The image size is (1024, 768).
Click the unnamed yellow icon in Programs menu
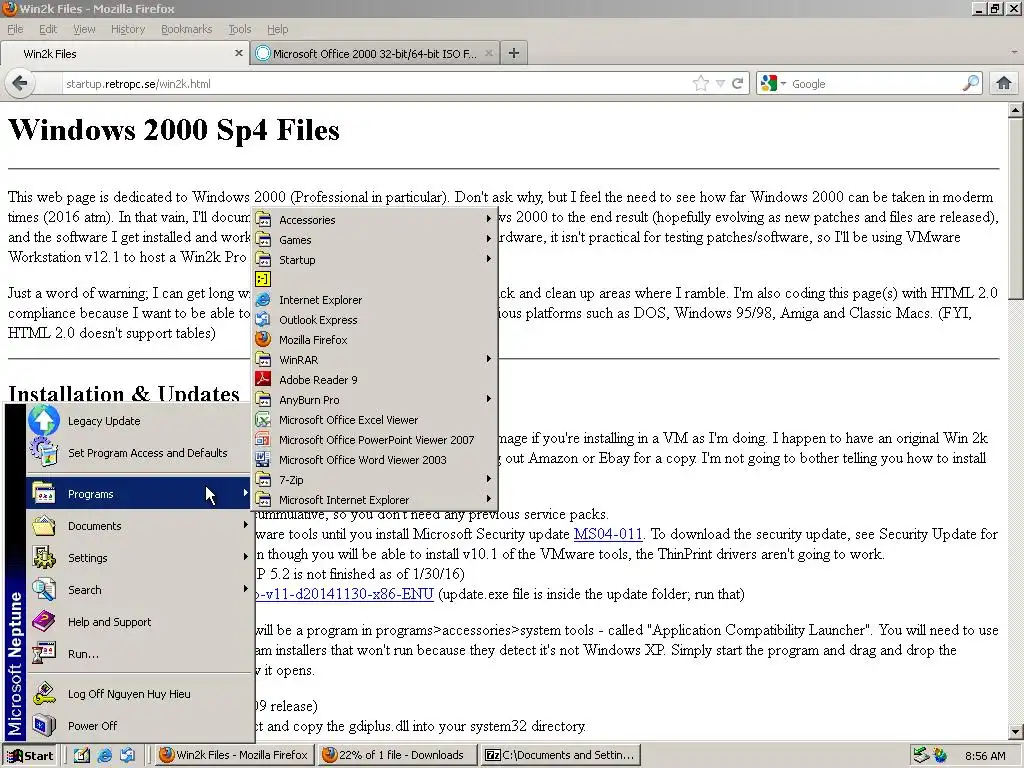pyautogui.click(x=263, y=280)
